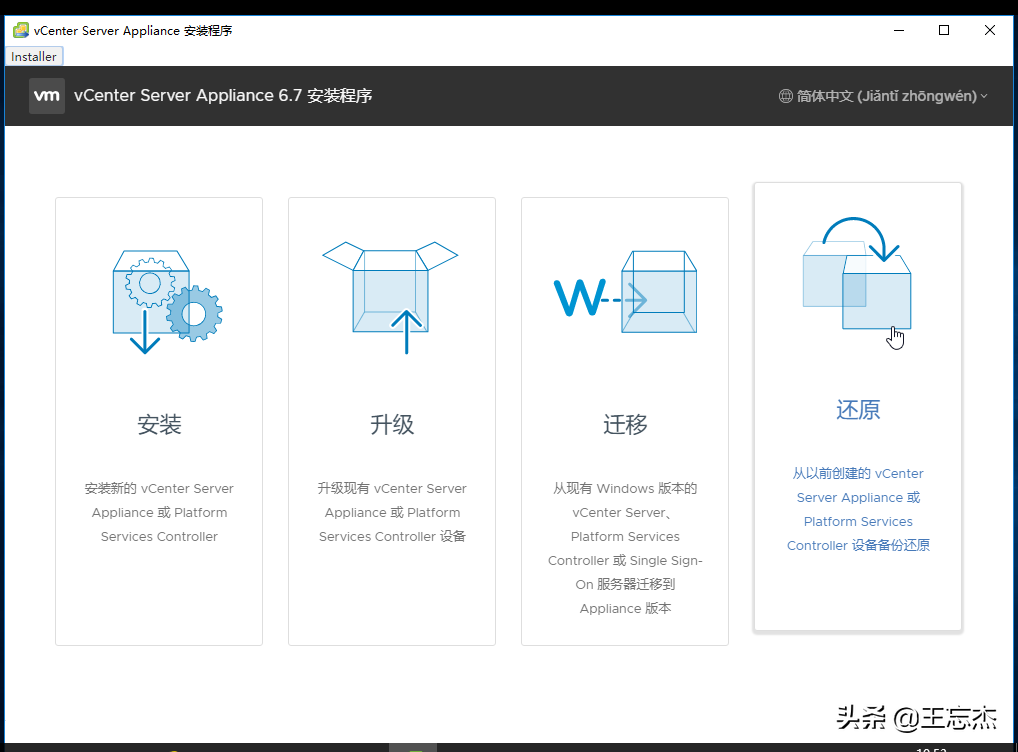Click the Restore boxes icon
Viewport: 1018px width, 752px height.
pos(857,273)
